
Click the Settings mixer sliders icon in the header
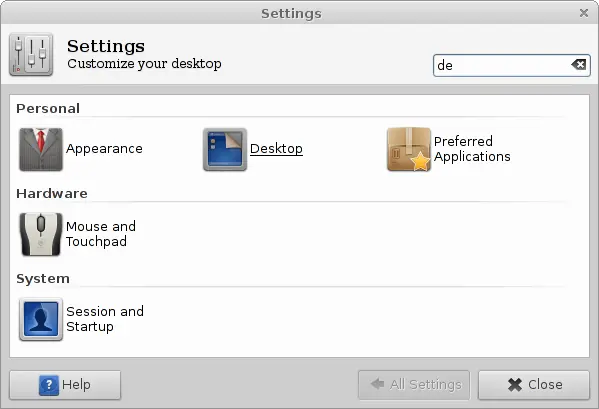point(31,54)
